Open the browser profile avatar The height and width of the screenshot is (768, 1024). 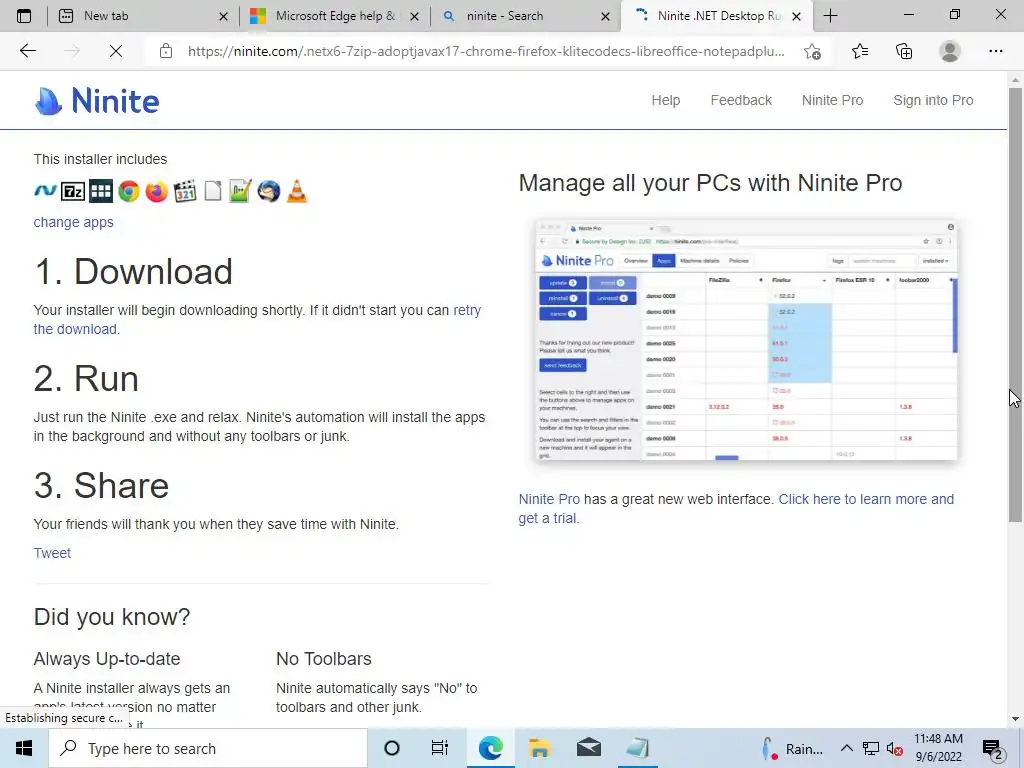[950, 51]
